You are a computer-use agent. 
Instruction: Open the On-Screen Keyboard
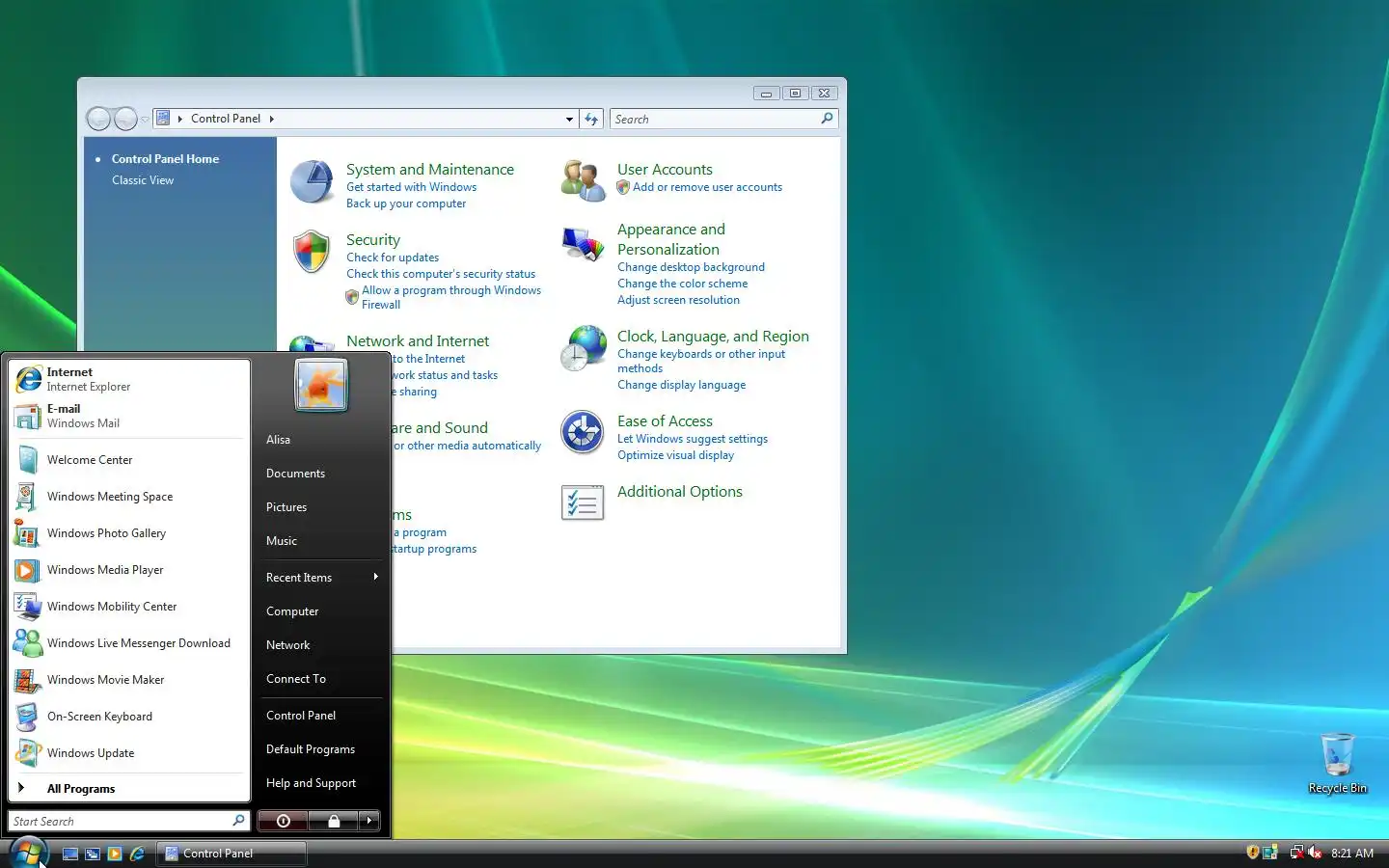coord(129,717)
